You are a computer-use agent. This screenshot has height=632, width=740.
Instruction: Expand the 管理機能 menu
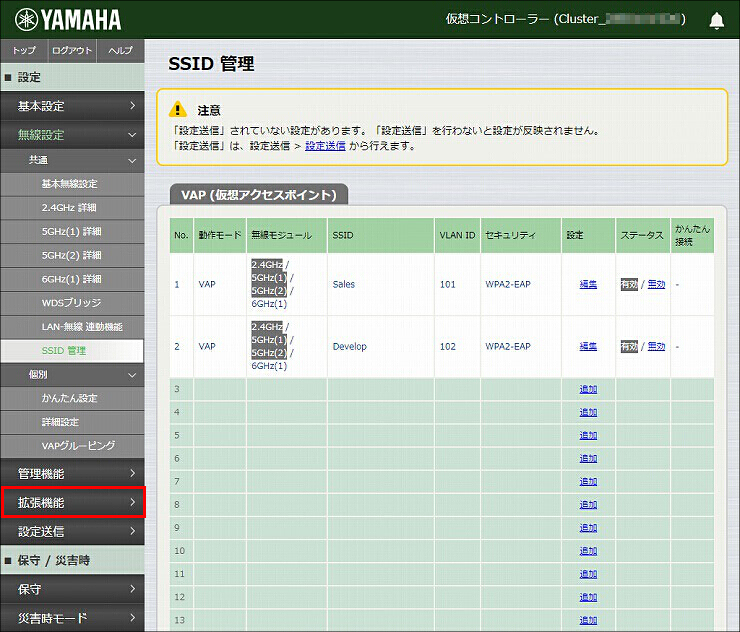(72, 473)
